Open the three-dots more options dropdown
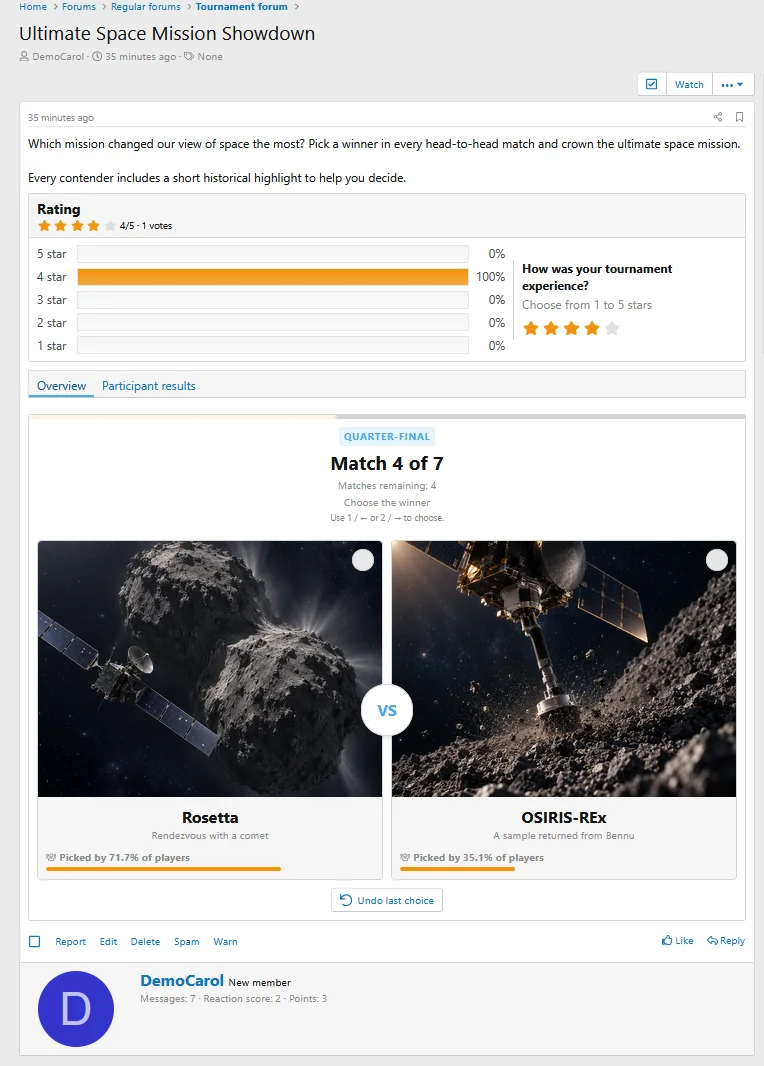The width and height of the screenshot is (764, 1066). click(733, 84)
